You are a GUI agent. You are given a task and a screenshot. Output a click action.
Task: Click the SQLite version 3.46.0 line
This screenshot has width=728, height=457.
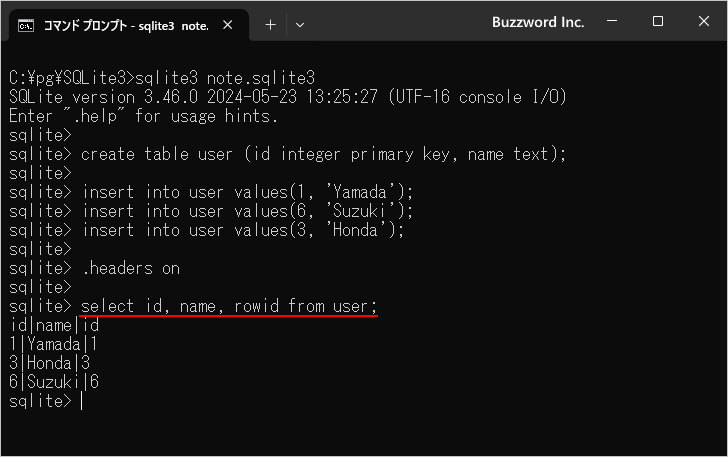click(x=287, y=97)
